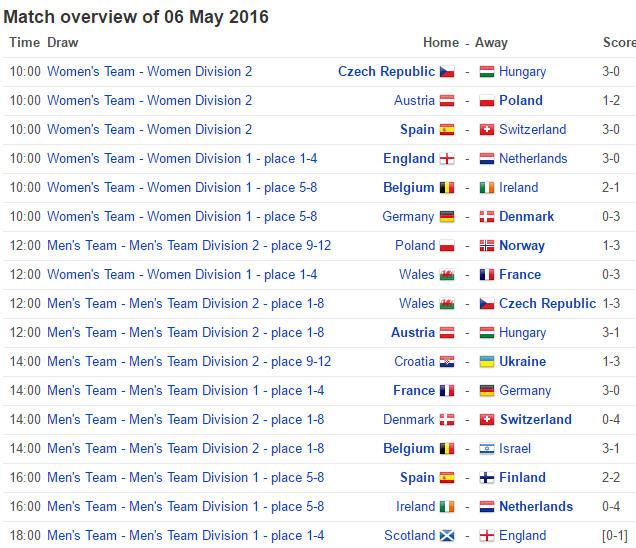Click the England flag beside Netherlands
Image resolution: width=636 pixels, height=548 pixels.
[447, 159]
